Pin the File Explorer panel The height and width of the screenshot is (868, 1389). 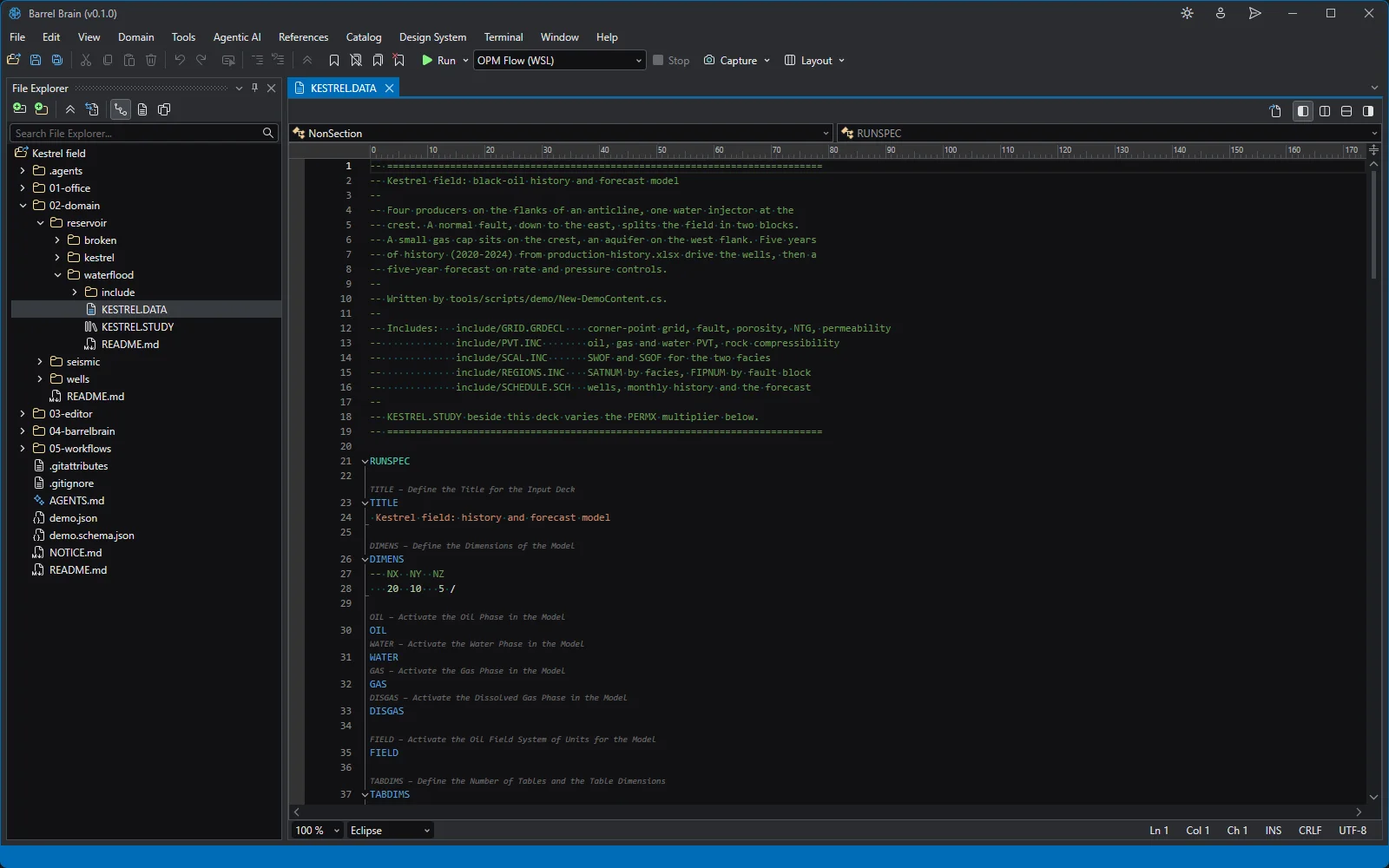(x=254, y=88)
